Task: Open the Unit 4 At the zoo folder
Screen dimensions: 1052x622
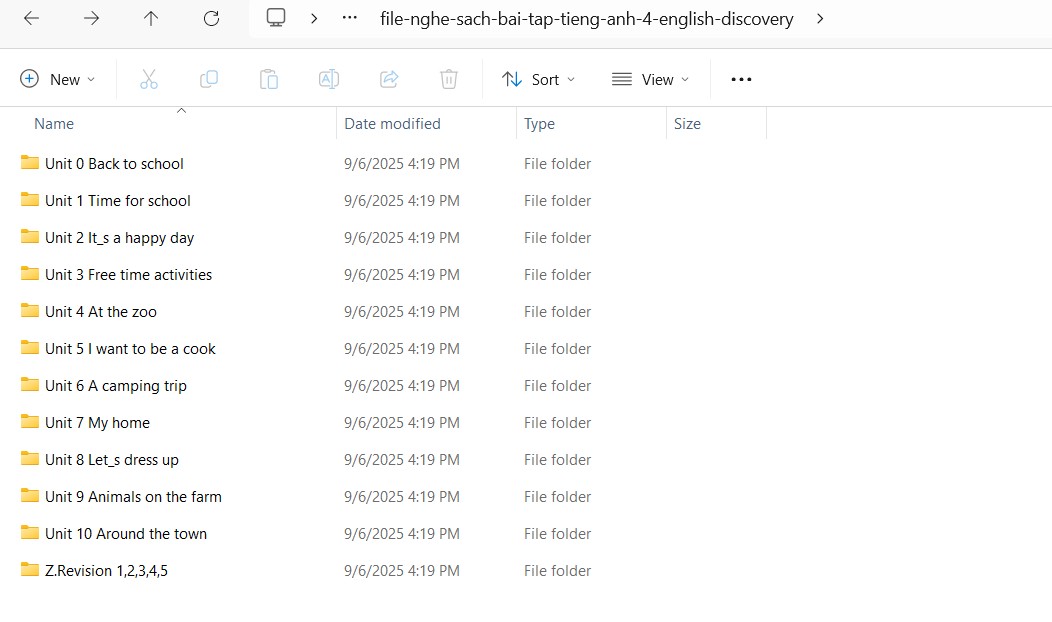Action: (100, 311)
